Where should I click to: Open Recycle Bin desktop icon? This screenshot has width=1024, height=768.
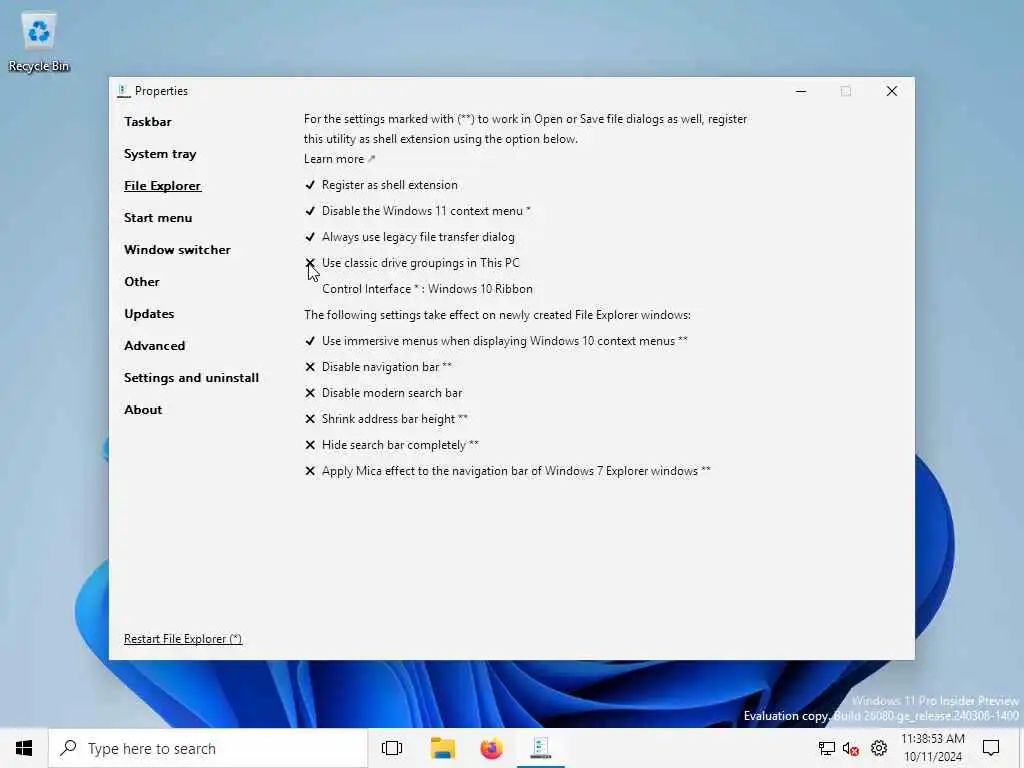click(39, 42)
